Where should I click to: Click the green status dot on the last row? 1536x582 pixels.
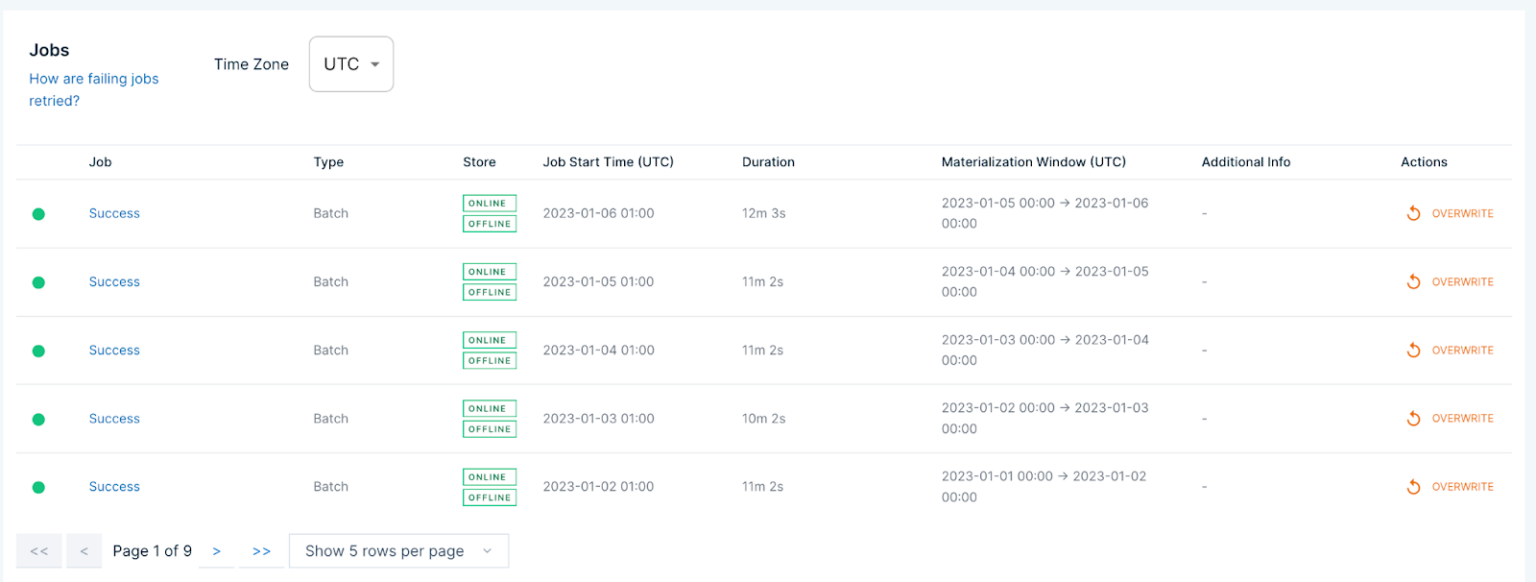point(38,486)
